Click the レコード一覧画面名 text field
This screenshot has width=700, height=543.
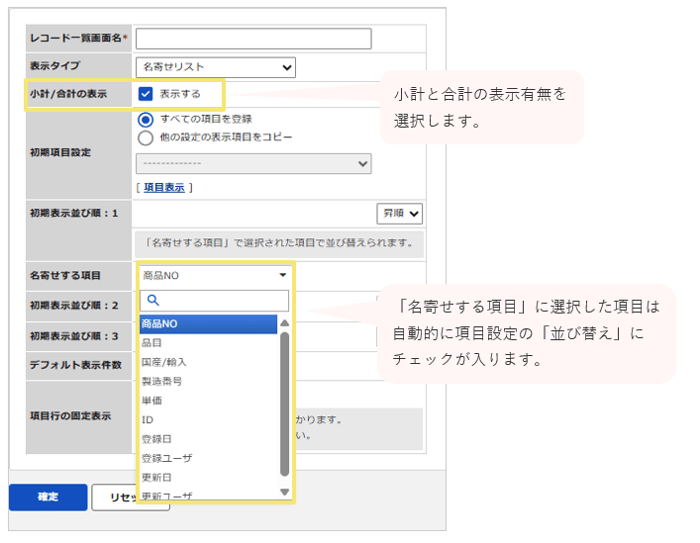(x=254, y=39)
